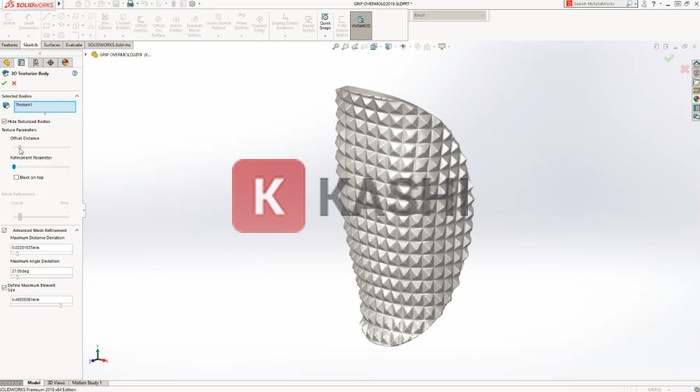Click the Maximum Angle Deviation value field

pyautogui.click(x=41, y=271)
